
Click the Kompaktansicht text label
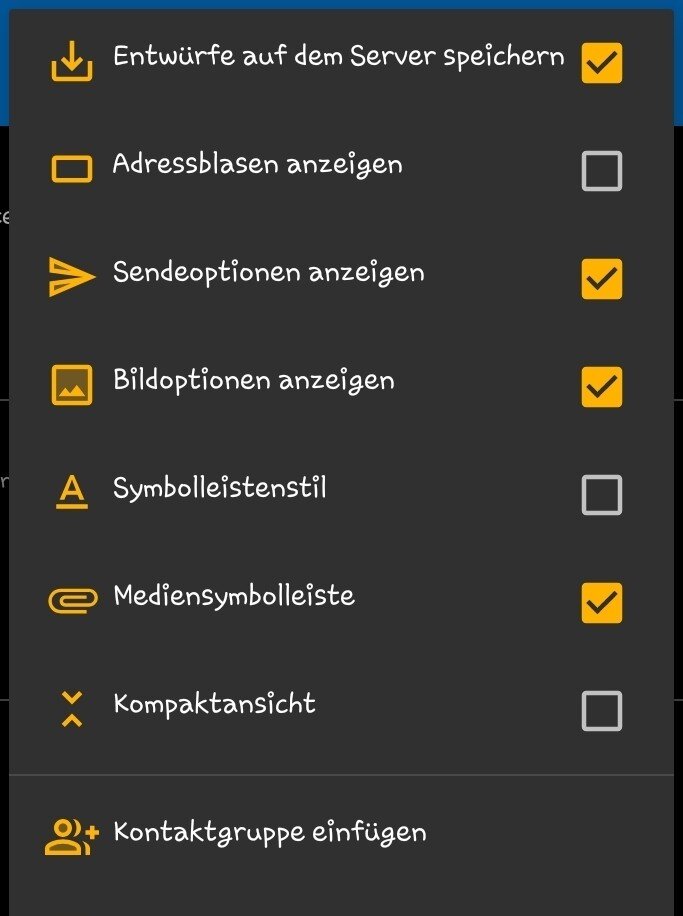[x=214, y=704]
